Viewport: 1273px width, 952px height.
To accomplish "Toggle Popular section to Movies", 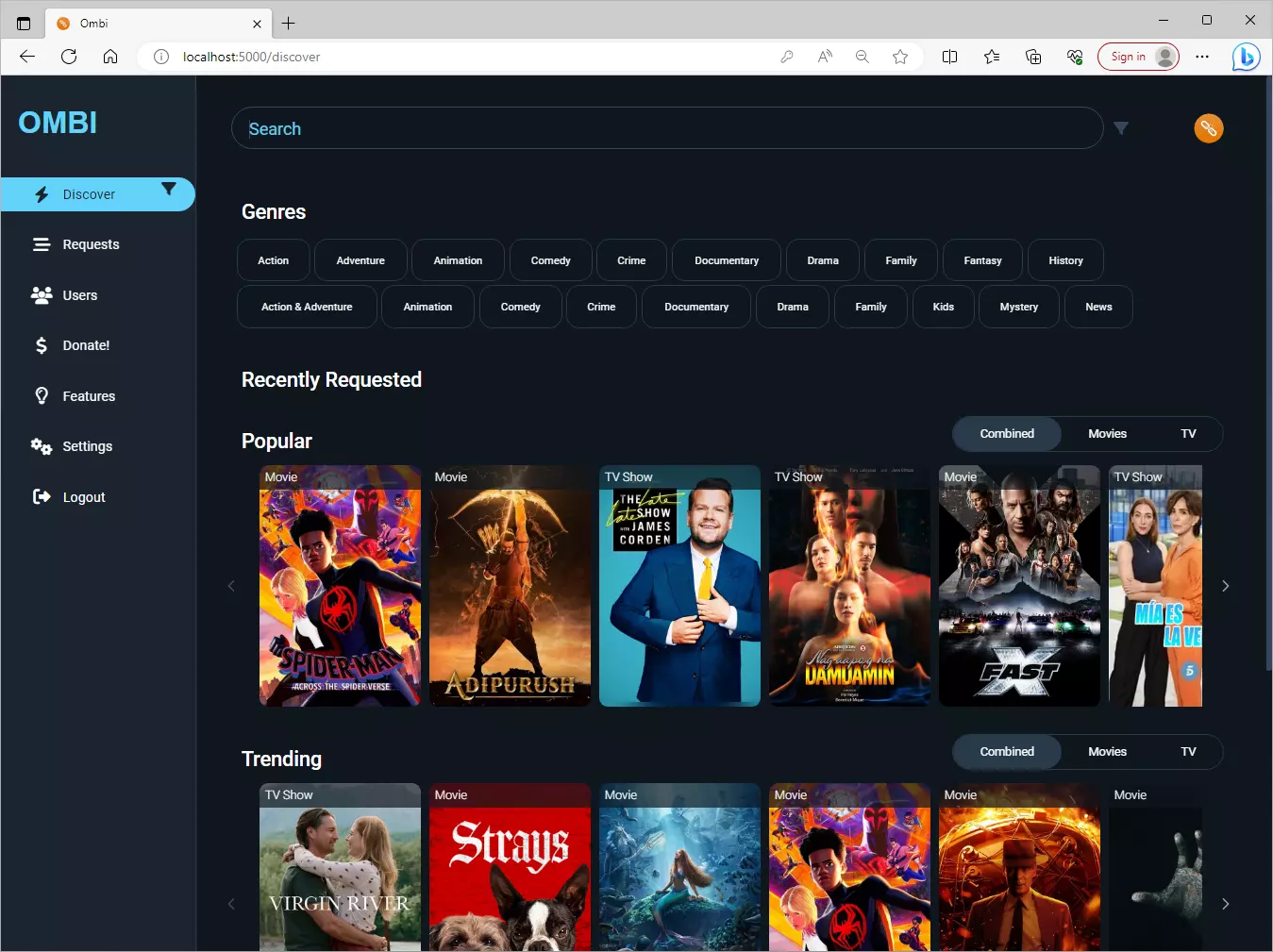I will (x=1108, y=434).
